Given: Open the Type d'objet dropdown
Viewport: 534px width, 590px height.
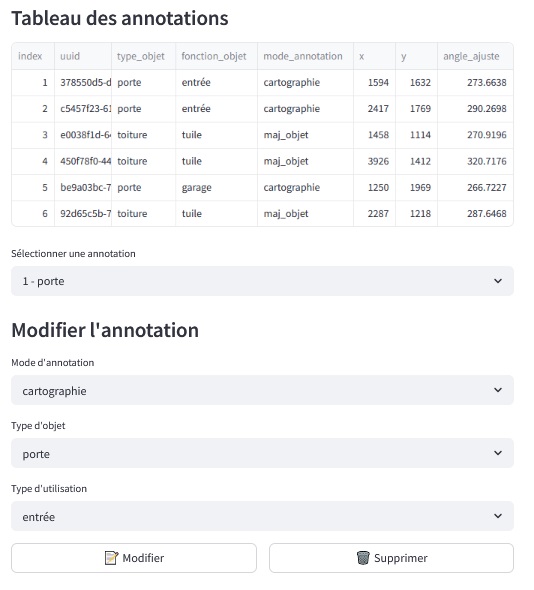Looking at the screenshot, I should (262, 453).
